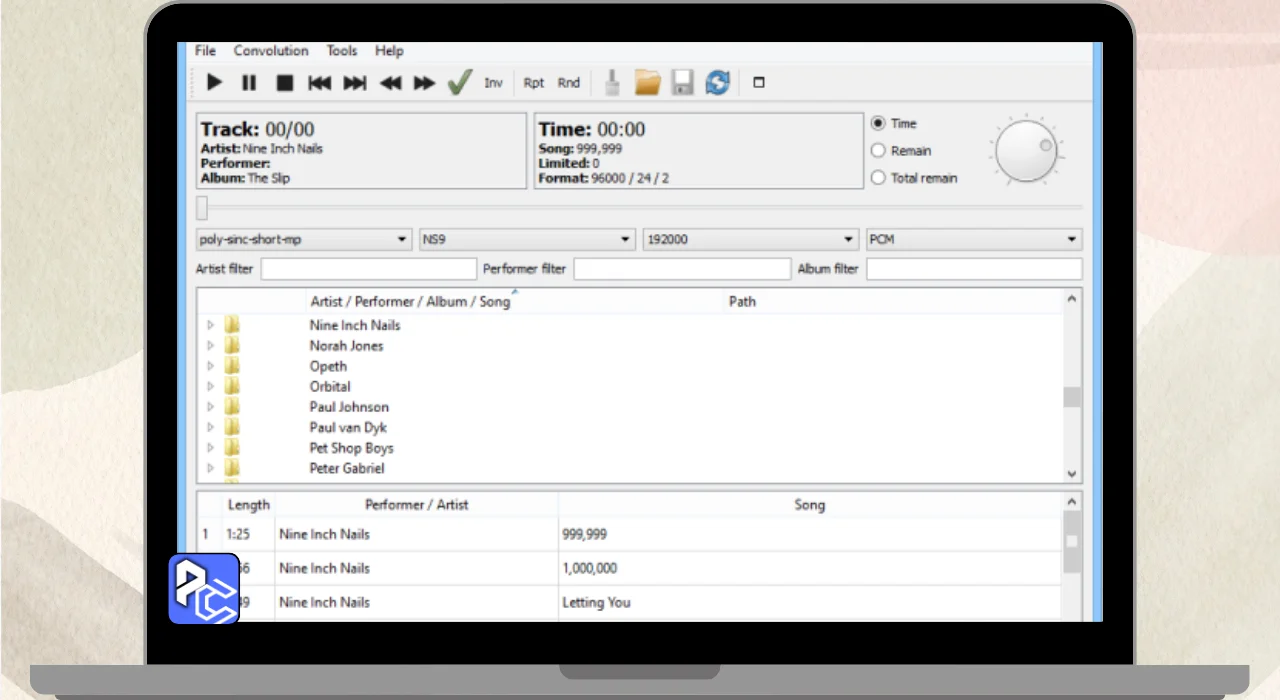Screen dimensions: 1280x700
Task: Open the poly-sinc-short-mp filter dropdown
Action: tap(304, 240)
